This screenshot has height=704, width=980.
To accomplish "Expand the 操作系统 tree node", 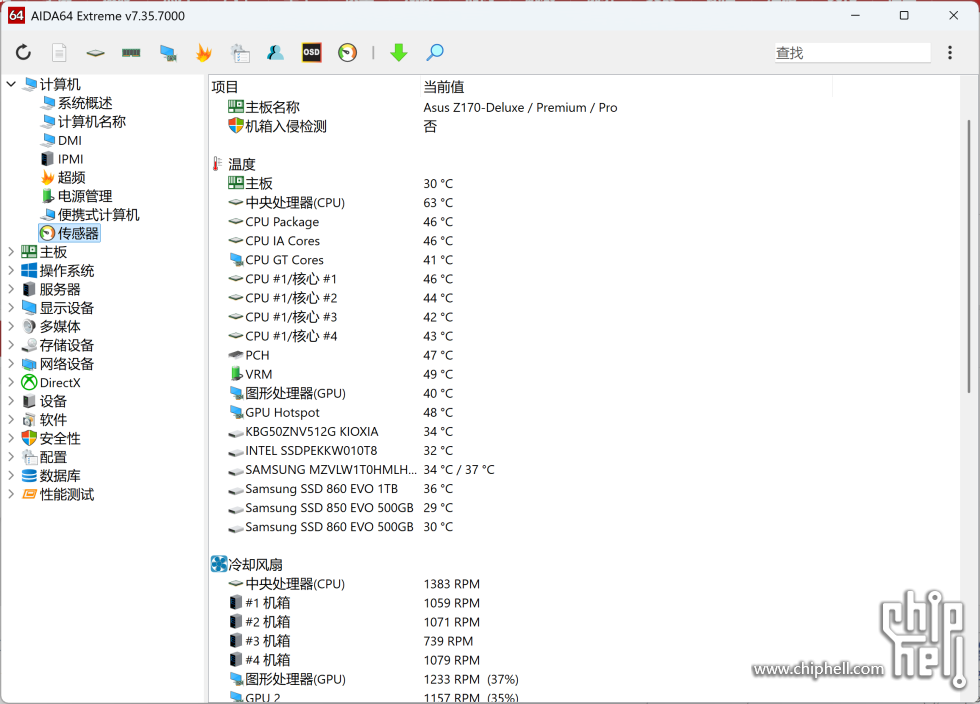I will [x=11, y=271].
